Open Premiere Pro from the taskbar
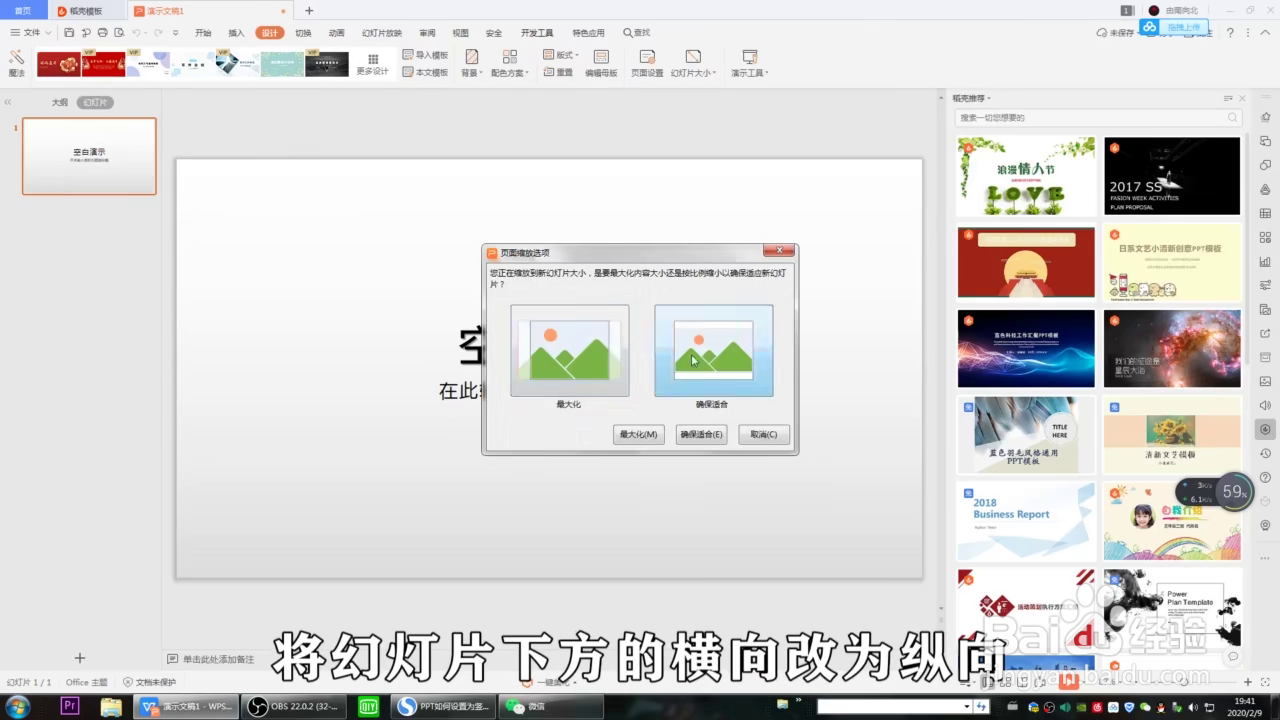The height and width of the screenshot is (720, 1280). pyautogui.click(x=70, y=706)
